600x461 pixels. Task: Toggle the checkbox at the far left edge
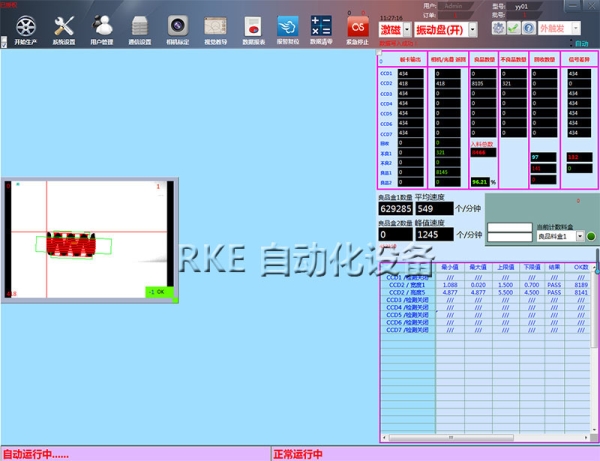pos(4,43)
